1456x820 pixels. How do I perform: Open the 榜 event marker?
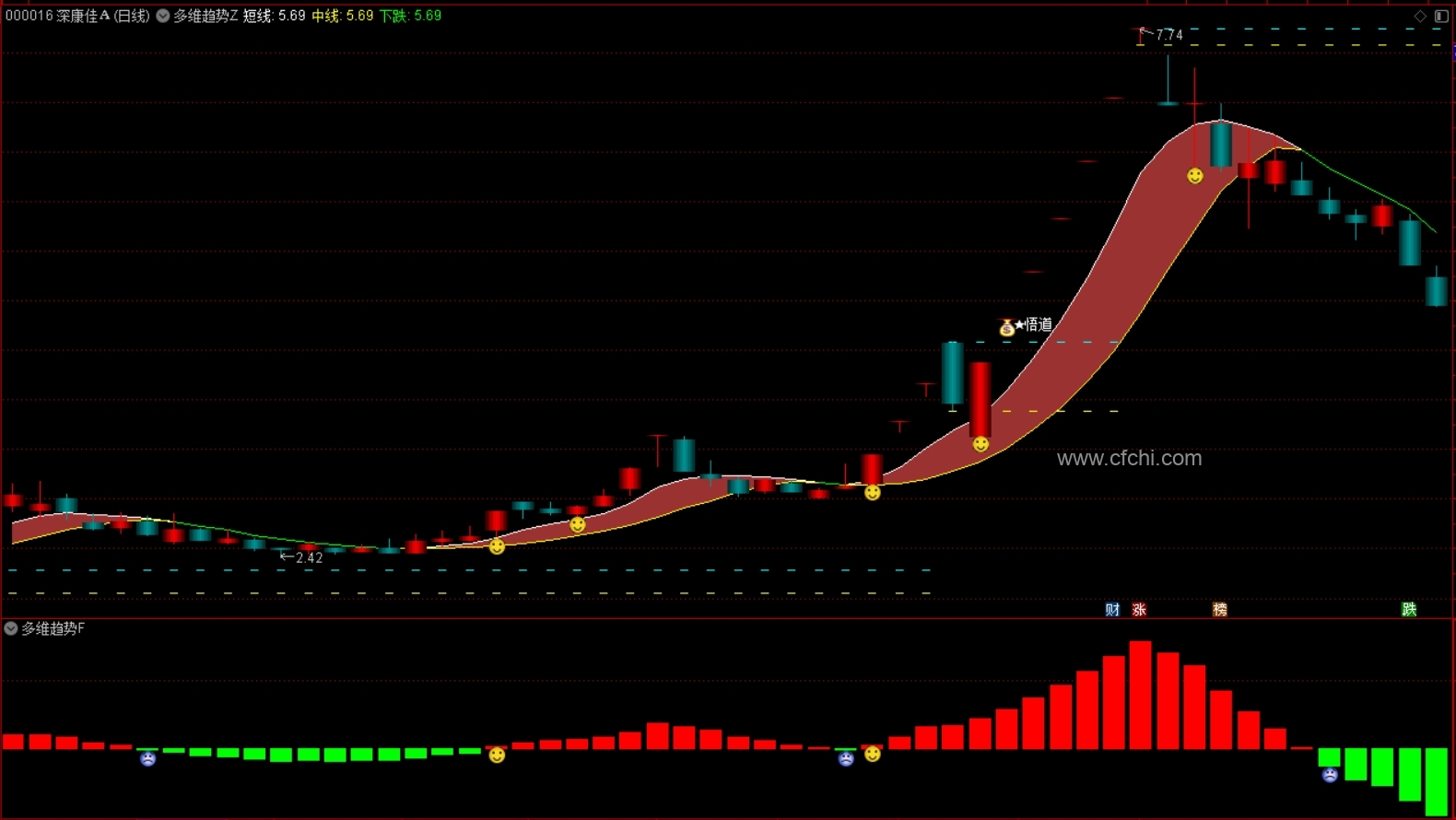click(1220, 609)
